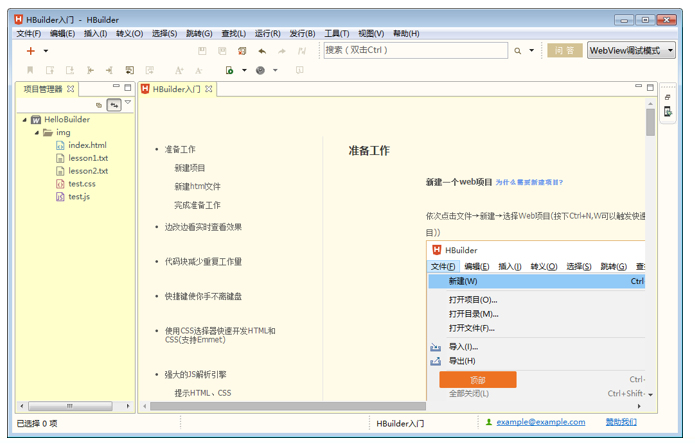
Task: Click the green run toolbar icon
Action: (x=229, y=70)
